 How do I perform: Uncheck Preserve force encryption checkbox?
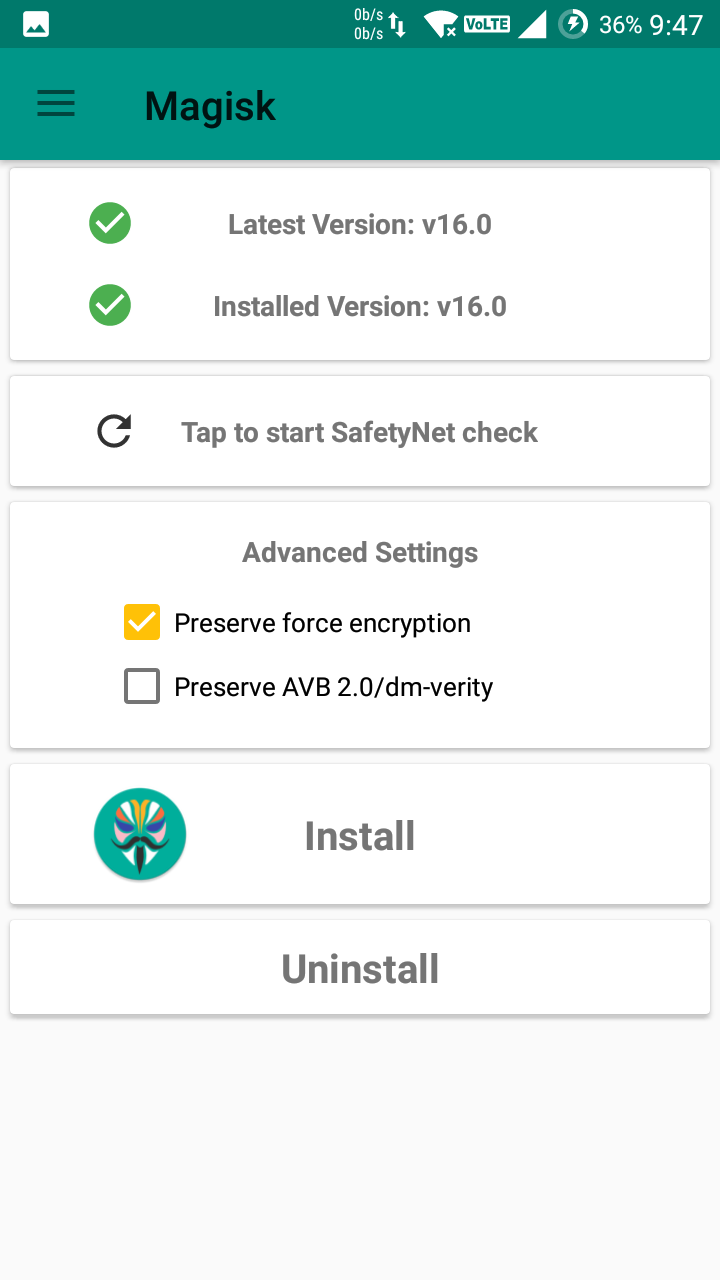[142, 622]
